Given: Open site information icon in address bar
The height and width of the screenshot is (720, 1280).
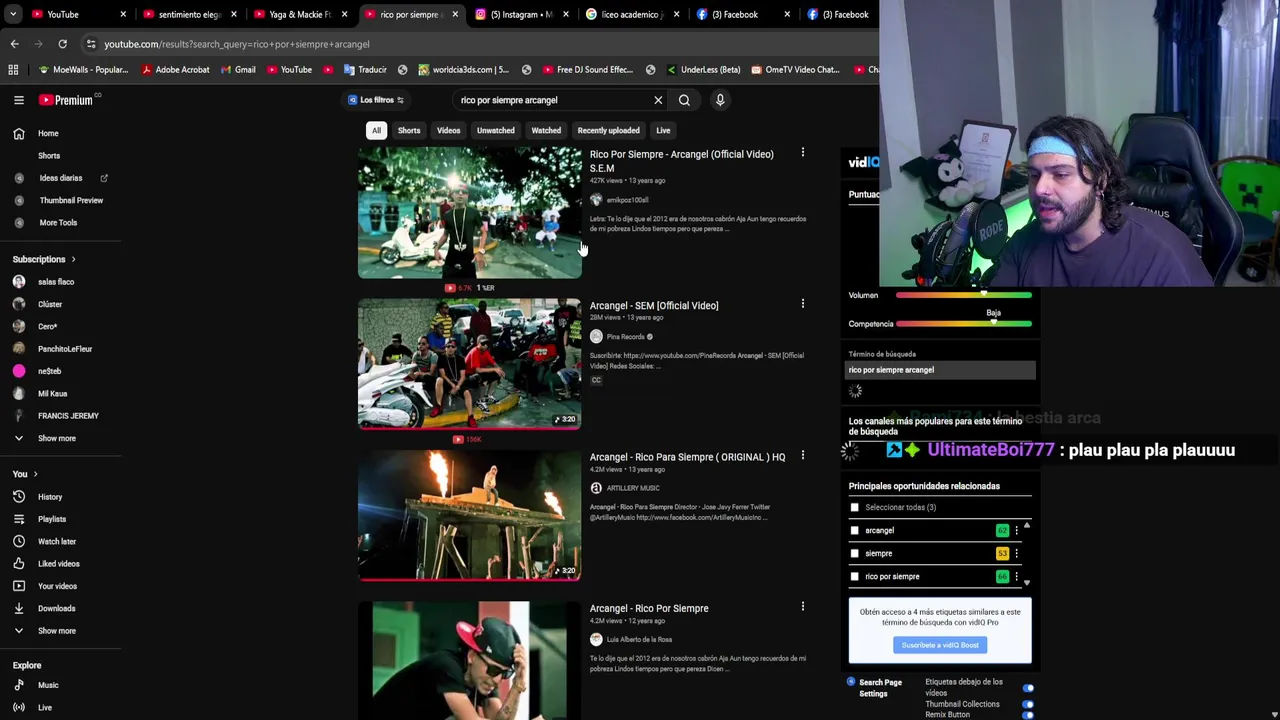Looking at the screenshot, I should pyautogui.click(x=91, y=44).
